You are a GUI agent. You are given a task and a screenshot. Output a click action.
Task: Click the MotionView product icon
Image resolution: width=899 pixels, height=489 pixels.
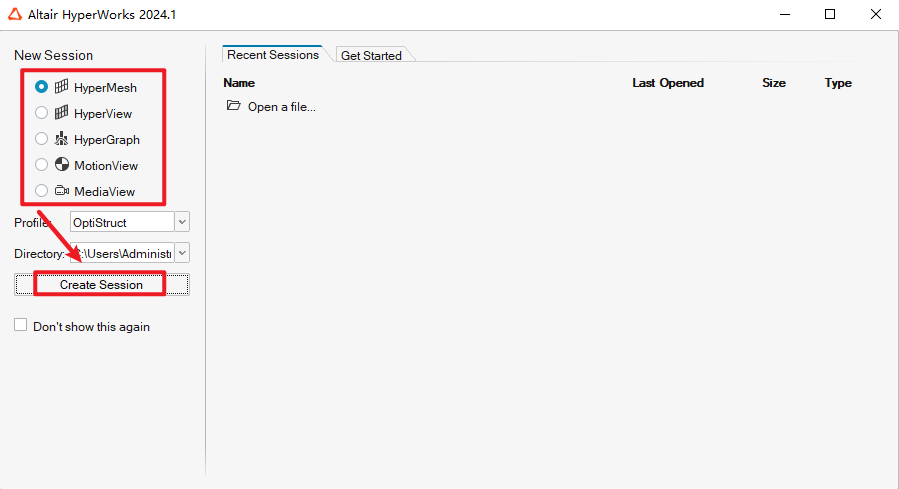tap(61, 165)
